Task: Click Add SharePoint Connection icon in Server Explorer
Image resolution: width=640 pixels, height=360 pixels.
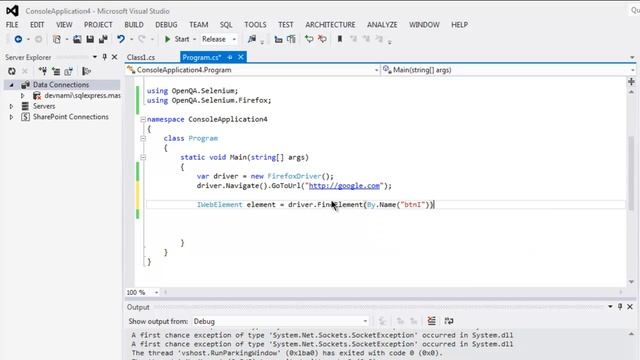Action: (x=68, y=71)
